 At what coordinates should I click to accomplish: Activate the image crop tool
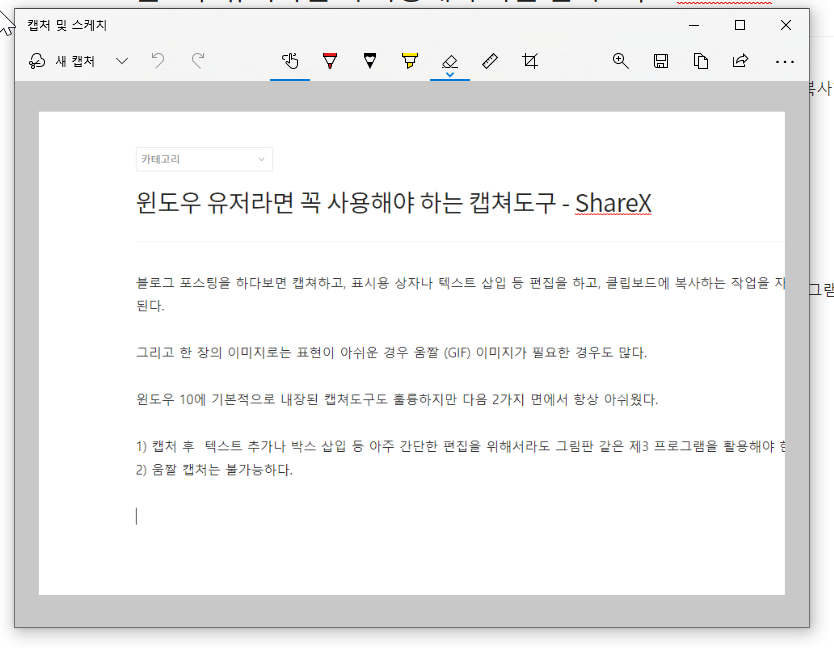(530, 61)
